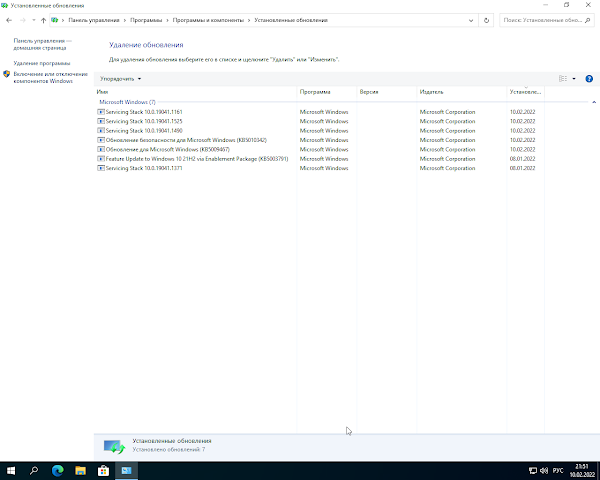
Task: Click the Control Panel taskbar button
Action: click(126, 471)
